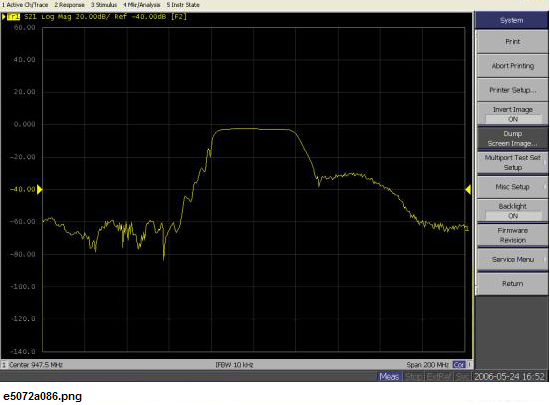Click Dump Screen Image softkey
The image size is (550, 405).
[512, 138]
